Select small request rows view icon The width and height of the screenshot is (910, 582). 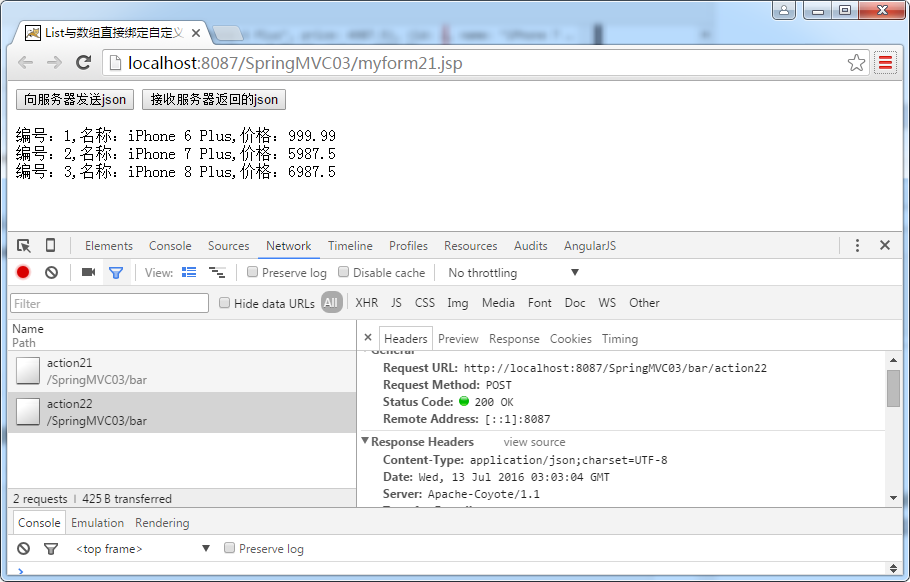click(x=217, y=272)
